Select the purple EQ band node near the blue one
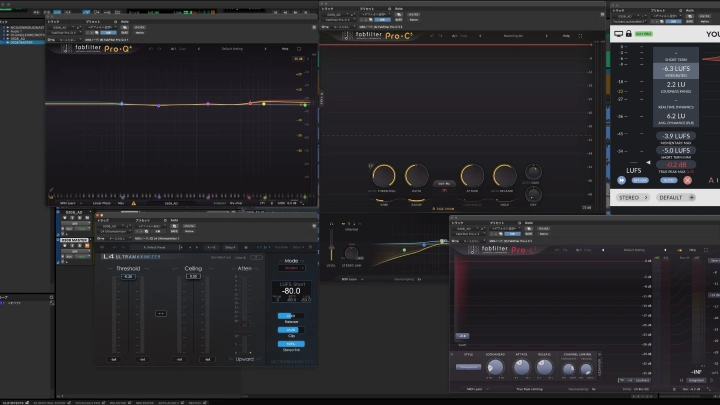Image resolution: width=720 pixels, height=405 pixels. tap(159, 106)
